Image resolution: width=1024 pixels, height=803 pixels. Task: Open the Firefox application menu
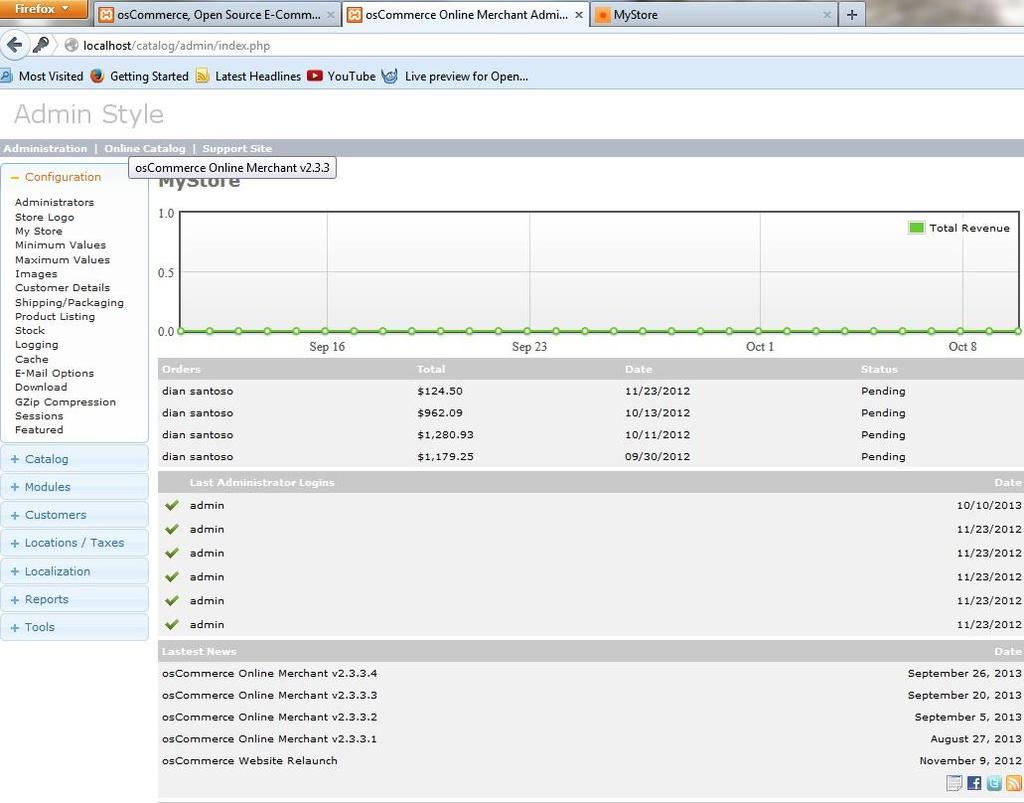click(42, 9)
